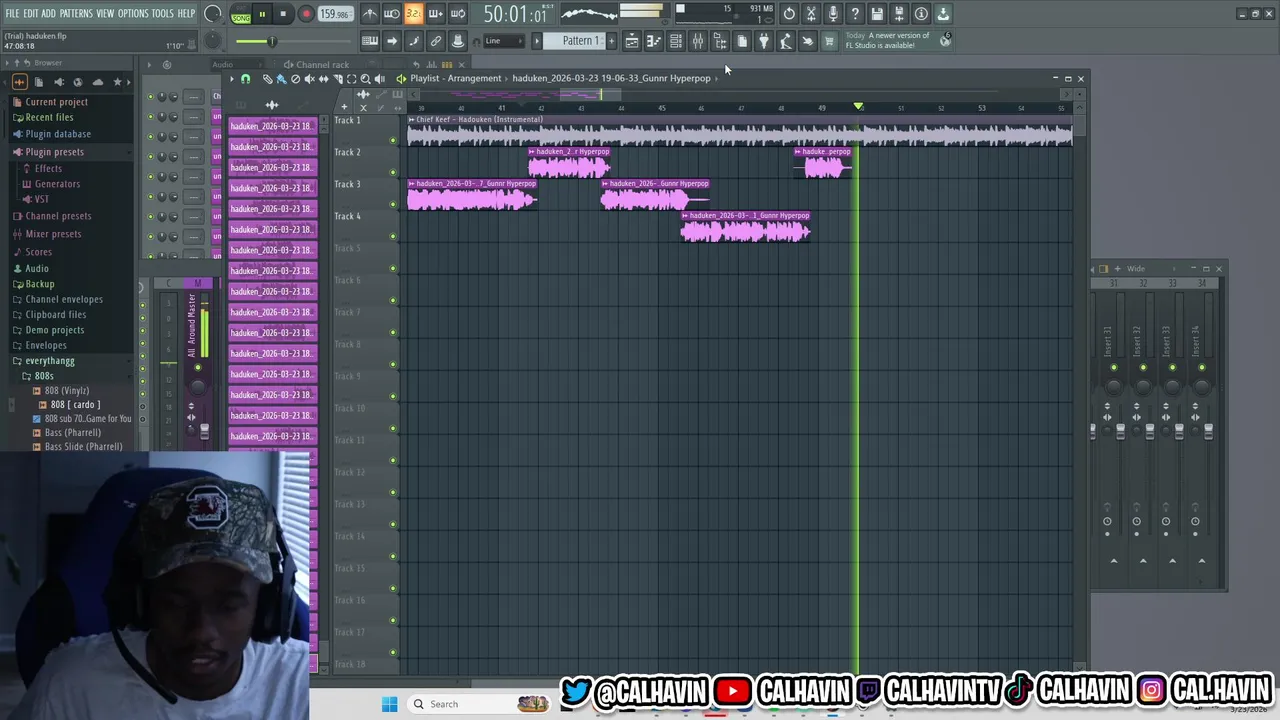Screen dimensions: 1280x720
Task: Toggle typing keyboard to piano icon
Action: (x=370, y=41)
